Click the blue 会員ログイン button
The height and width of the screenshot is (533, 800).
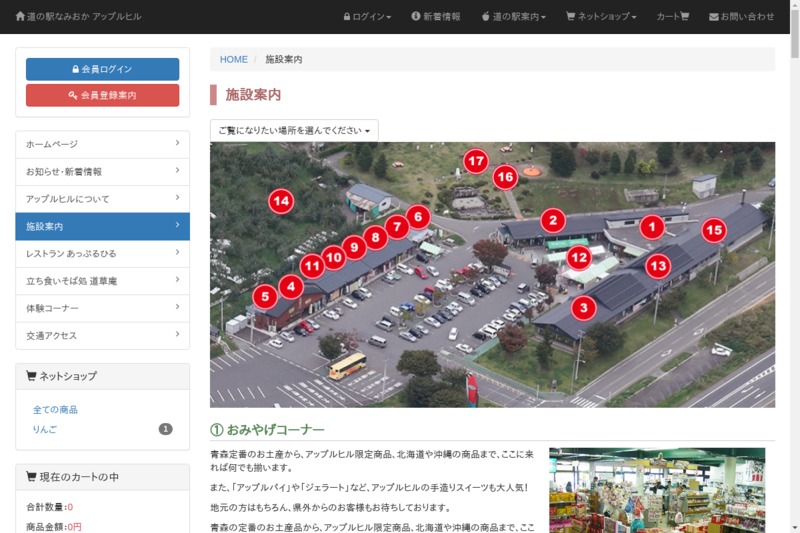(x=102, y=69)
